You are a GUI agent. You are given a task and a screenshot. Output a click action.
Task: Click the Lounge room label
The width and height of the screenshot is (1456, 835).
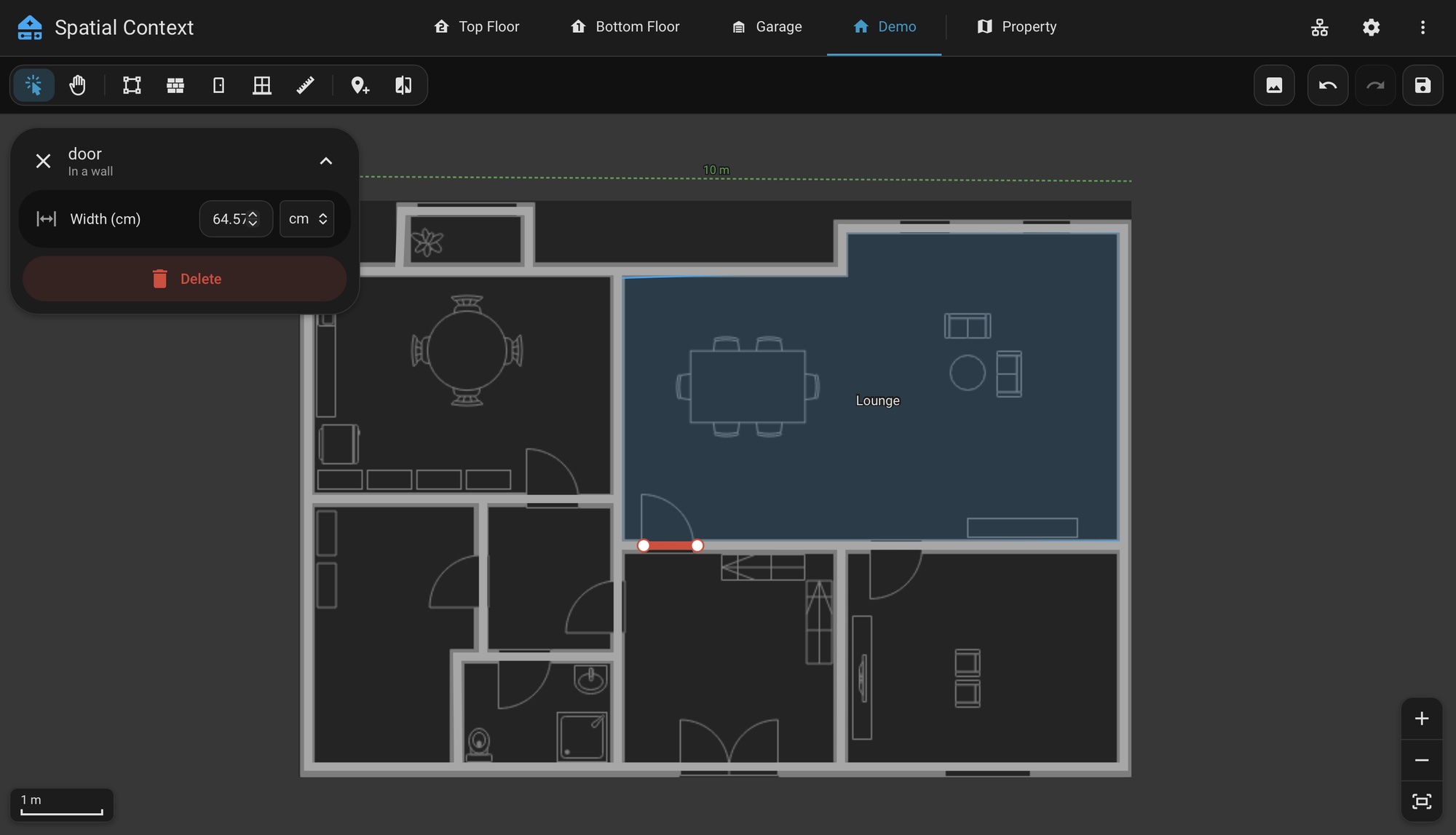tap(877, 401)
